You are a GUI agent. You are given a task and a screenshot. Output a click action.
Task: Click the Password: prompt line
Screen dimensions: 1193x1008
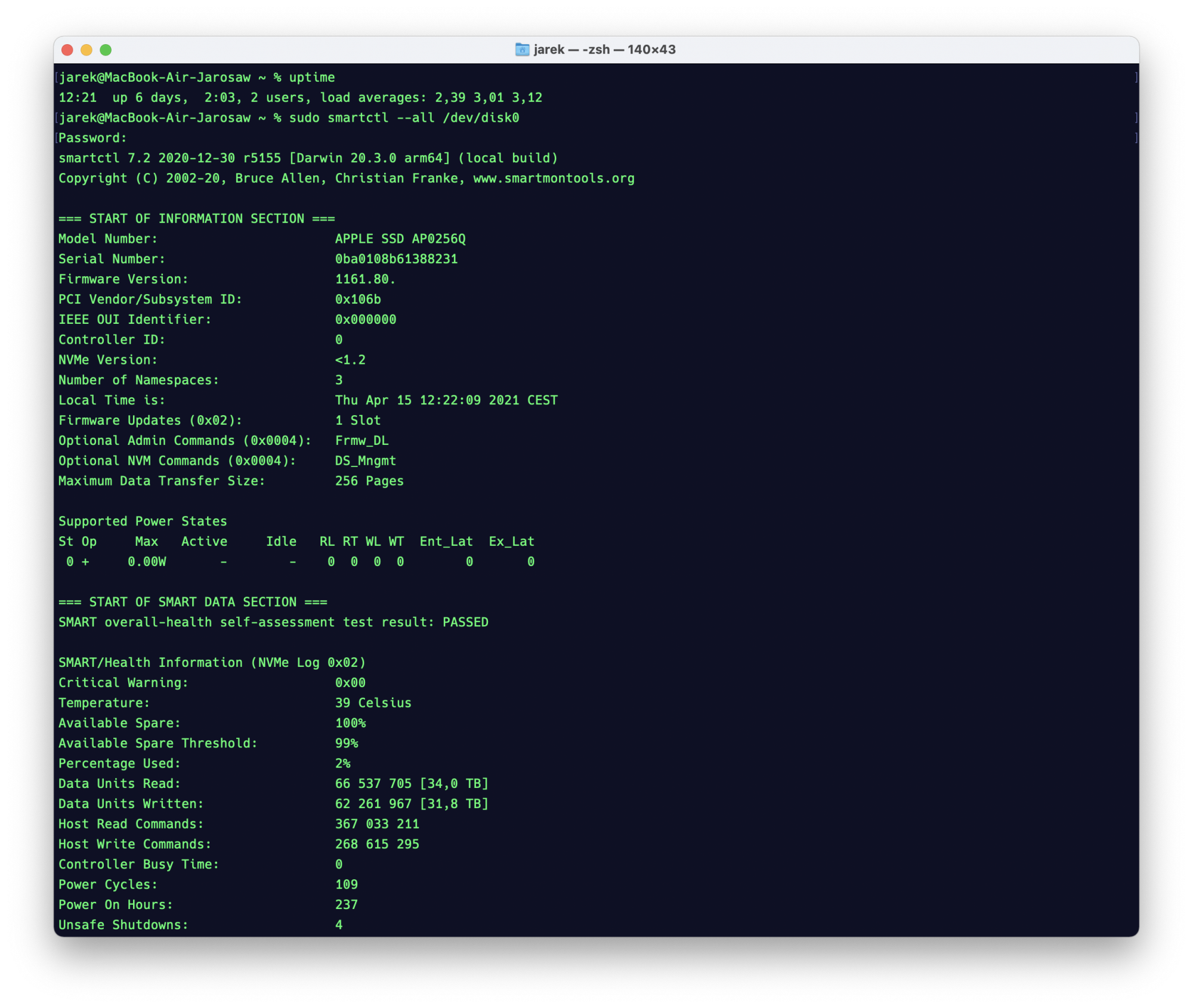tap(92, 138)
